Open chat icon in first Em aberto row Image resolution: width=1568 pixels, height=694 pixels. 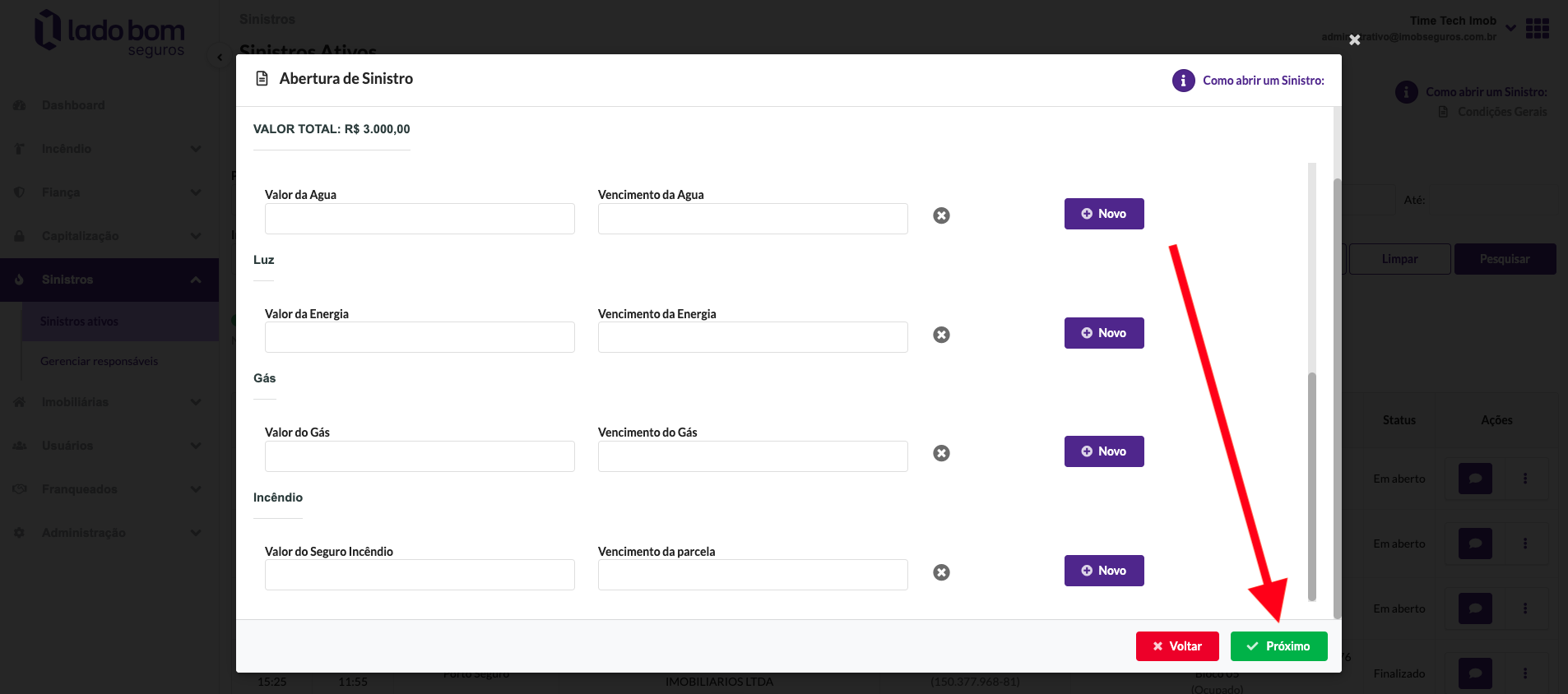point(1475,479)
